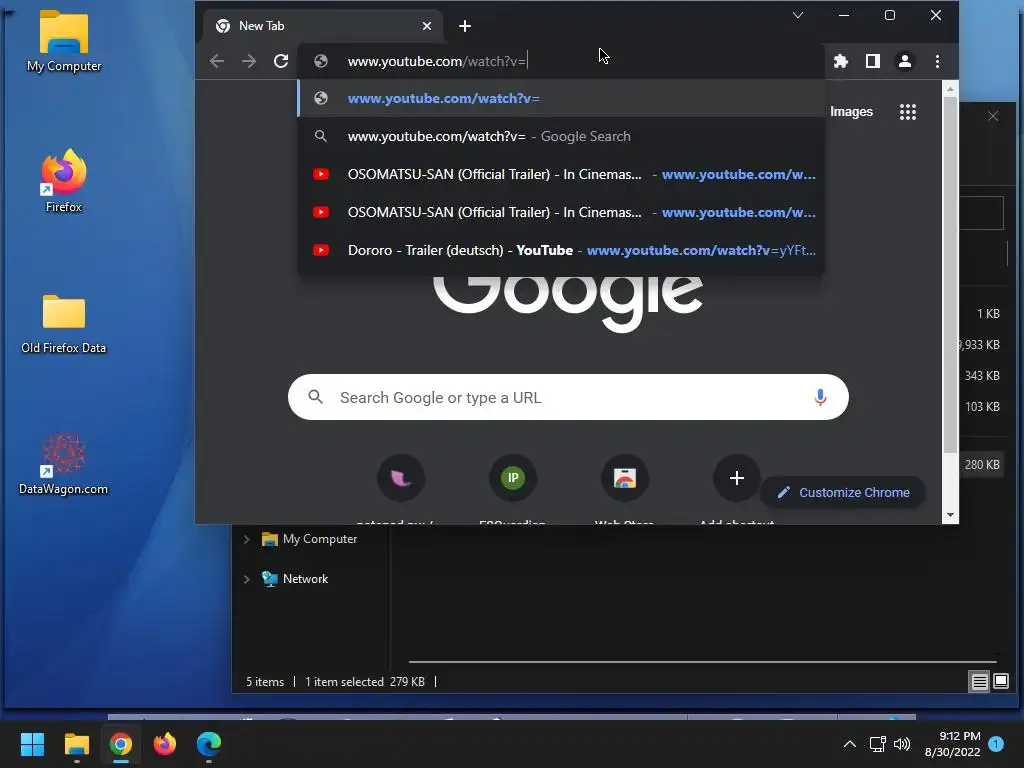This screenshot has height=768, width=1024.
Task: Select the second OSOMATSU-SAN Official Trailer suggestion
Action: tap(561, 212)
